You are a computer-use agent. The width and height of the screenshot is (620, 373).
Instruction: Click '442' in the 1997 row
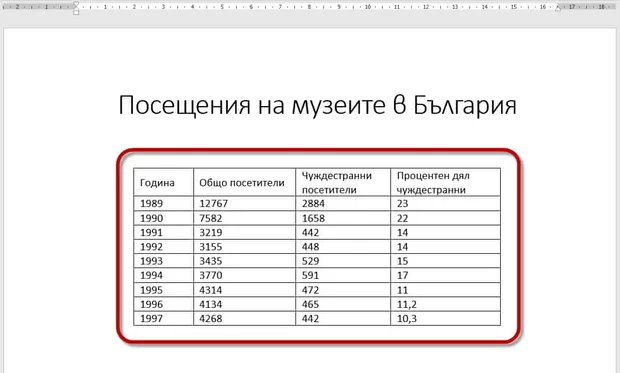(x=310, y=318)
